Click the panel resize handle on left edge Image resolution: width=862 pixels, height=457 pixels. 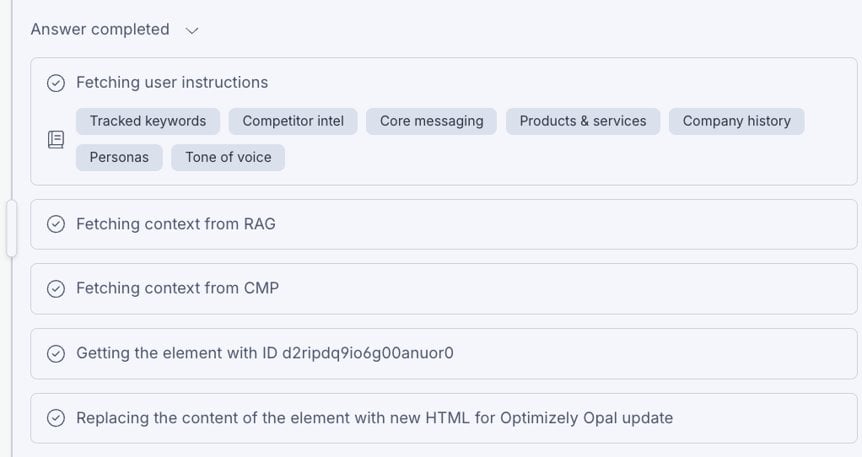[11, 228]
